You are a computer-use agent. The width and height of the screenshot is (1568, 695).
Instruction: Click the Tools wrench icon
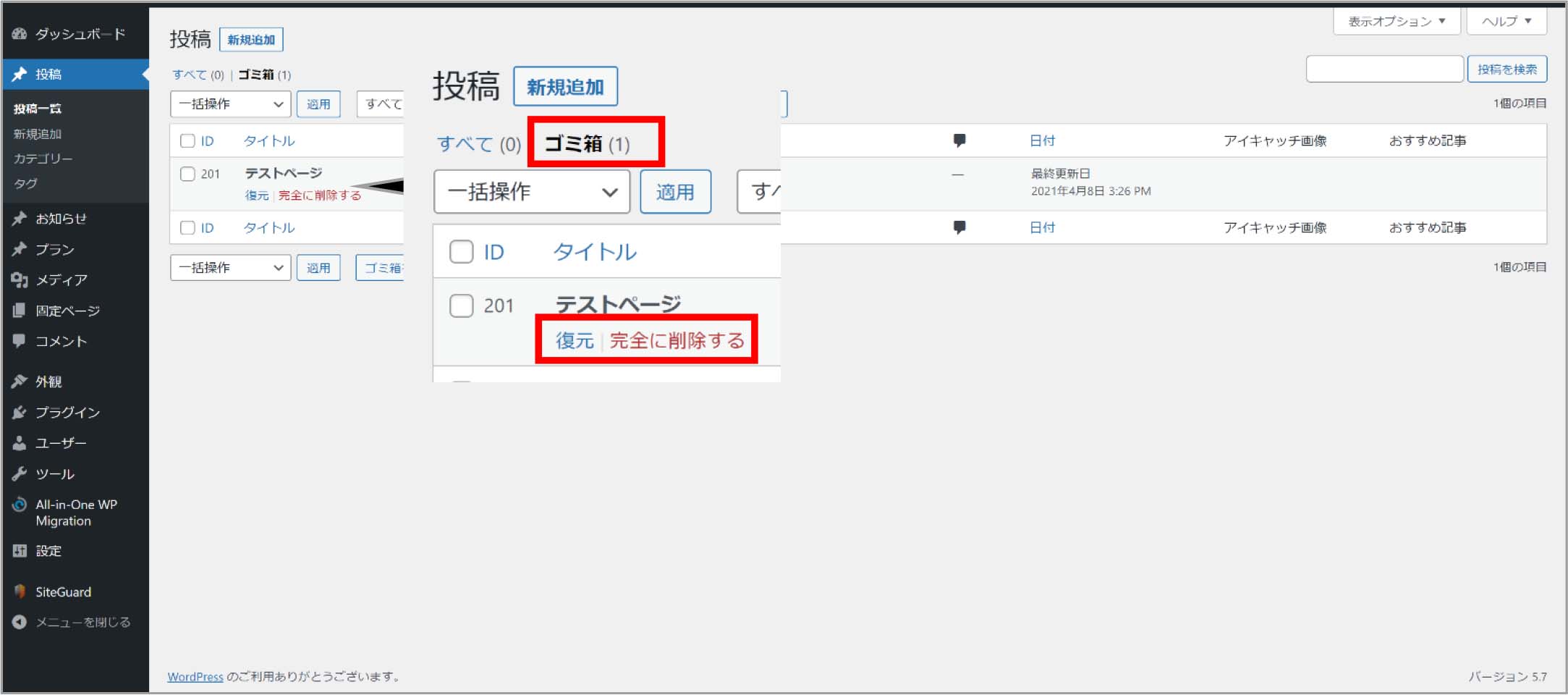pos(20,474)
